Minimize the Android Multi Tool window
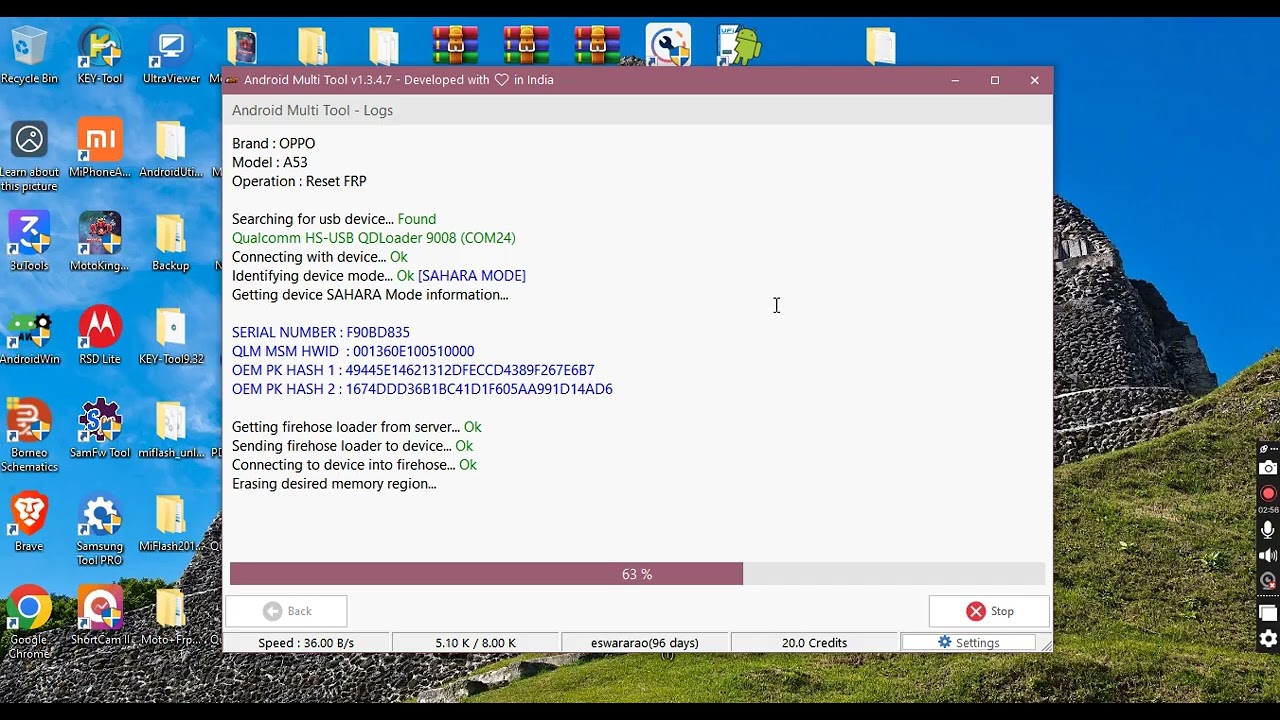This screenshot has width=1280, height=720. tap(955, 80)
